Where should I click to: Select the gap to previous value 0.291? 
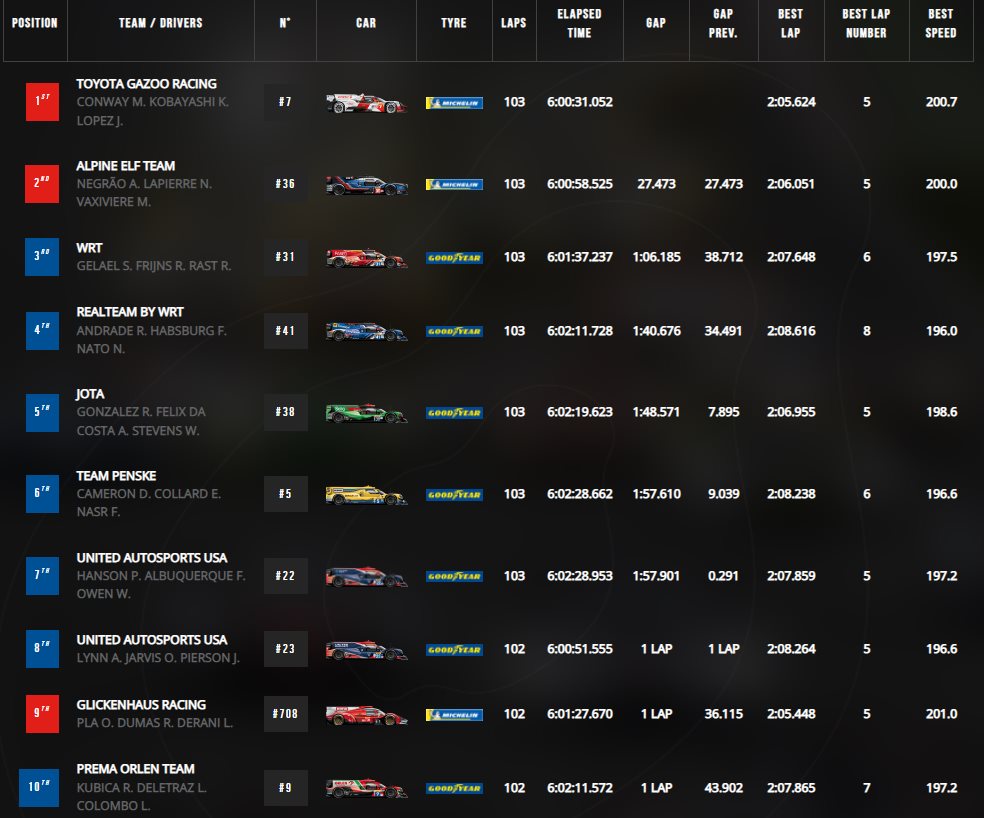(724, 576)
